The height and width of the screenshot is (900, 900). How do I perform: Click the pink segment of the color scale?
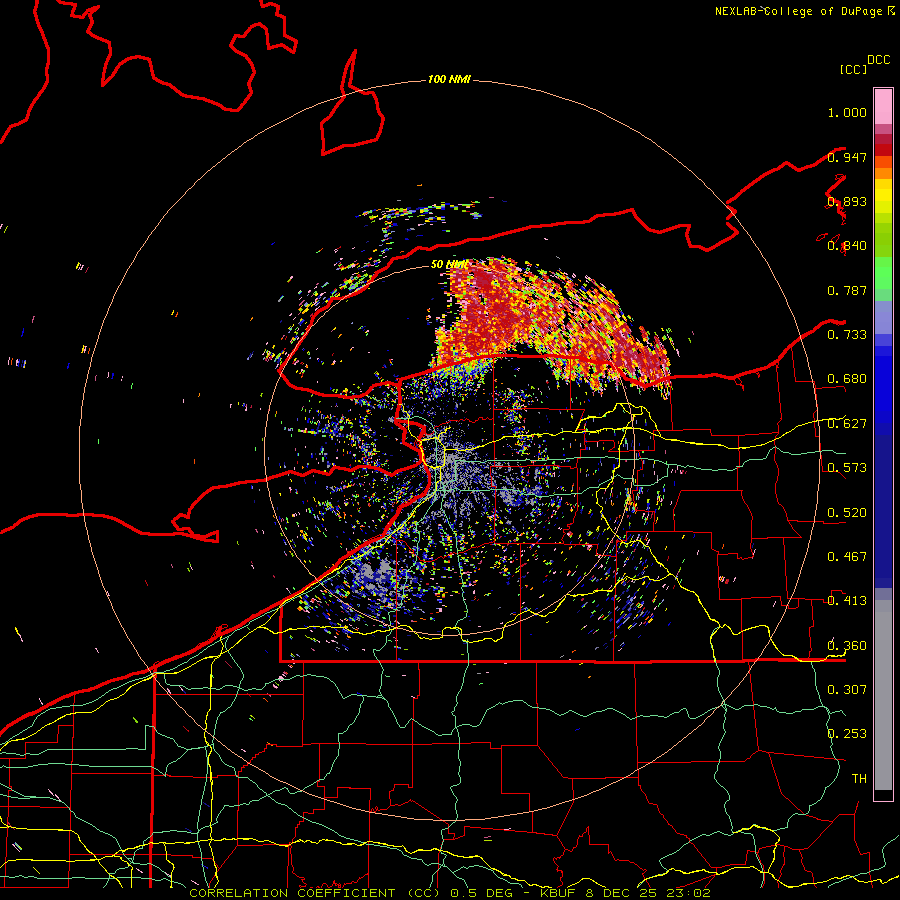coord(883,106)
